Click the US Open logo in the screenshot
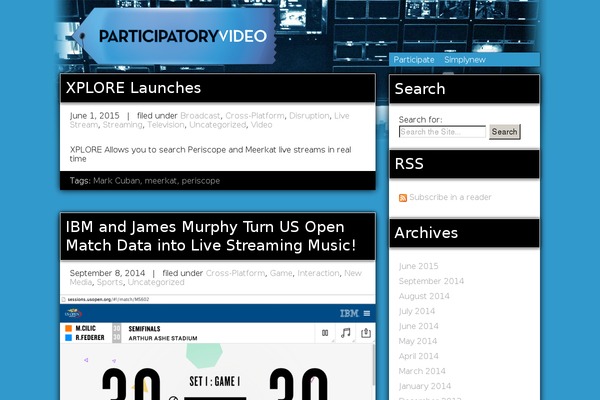Image resolution: width=600 pixels, height=400 pixels. point(73,313)
